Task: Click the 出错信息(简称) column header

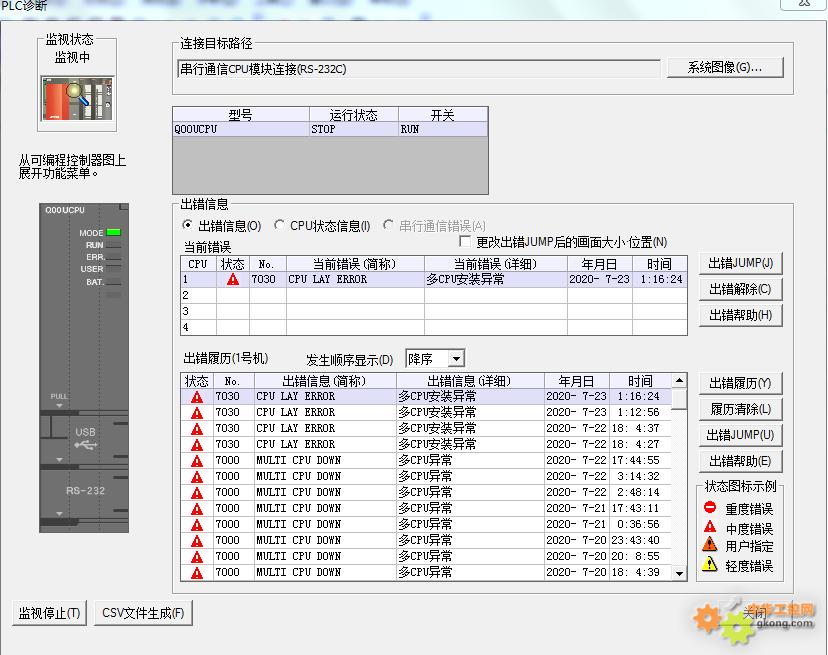Action: pyautogui.click(x=325, y=381)
